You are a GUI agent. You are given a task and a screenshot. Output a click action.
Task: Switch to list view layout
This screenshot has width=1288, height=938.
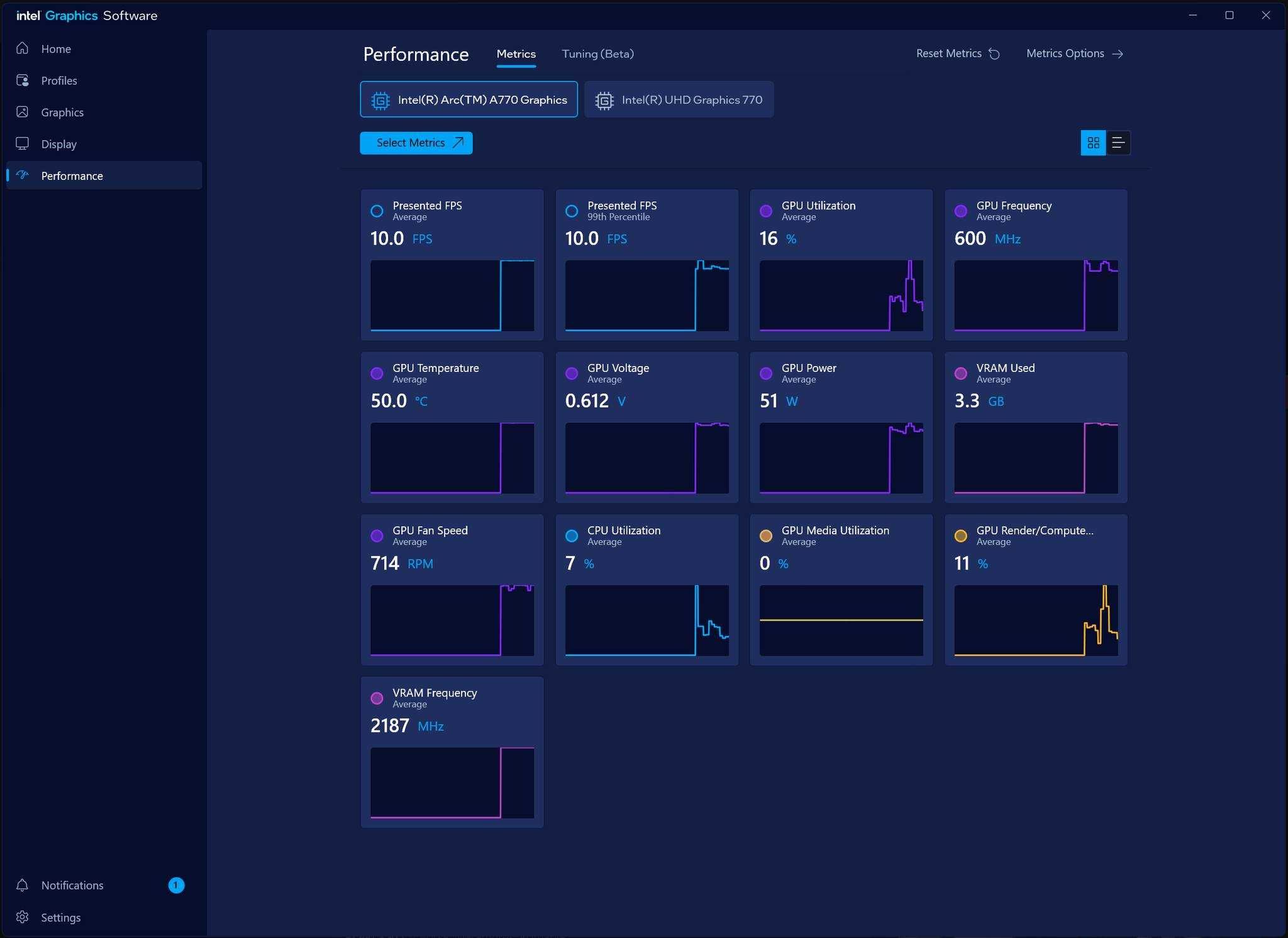pos(1118,143)
